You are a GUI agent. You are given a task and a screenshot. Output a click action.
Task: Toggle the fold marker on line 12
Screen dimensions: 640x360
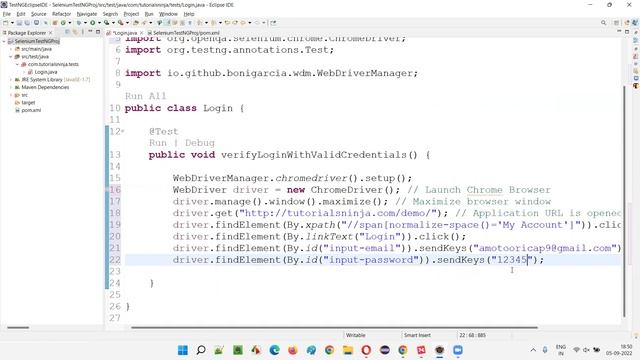pos(123,131)
